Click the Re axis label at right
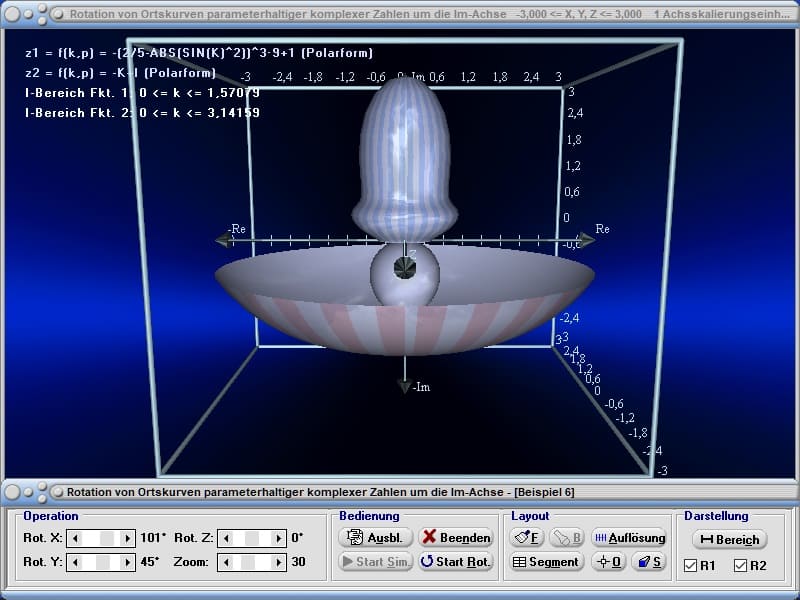Viewport: 800px width, 600px height. 603,229
